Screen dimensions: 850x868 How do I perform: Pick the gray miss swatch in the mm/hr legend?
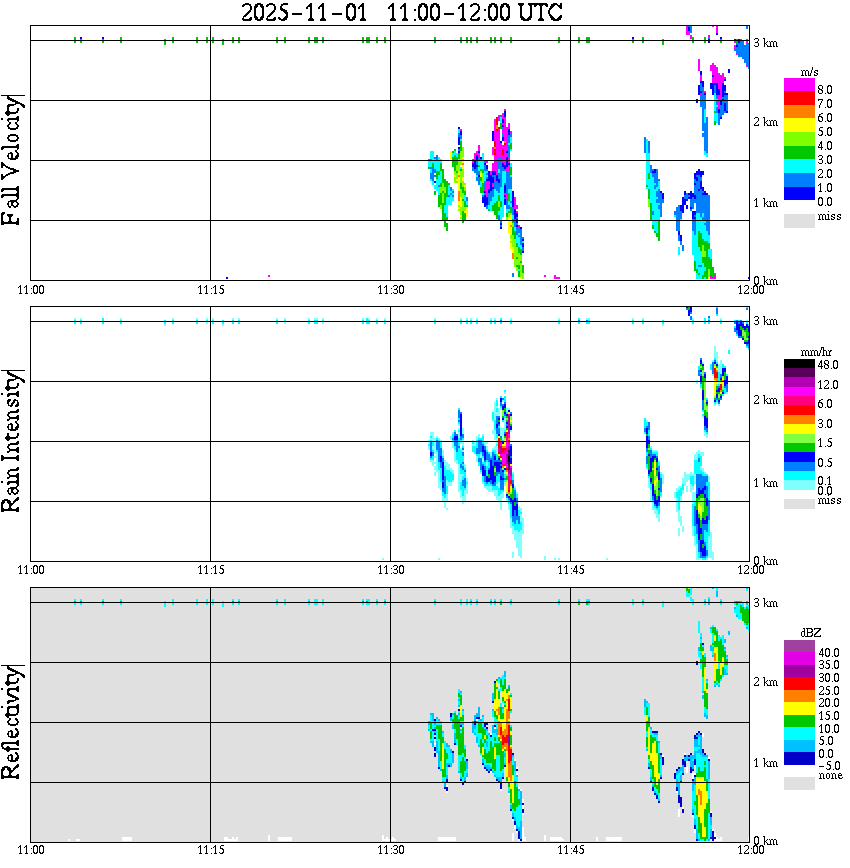coord(799,504)
